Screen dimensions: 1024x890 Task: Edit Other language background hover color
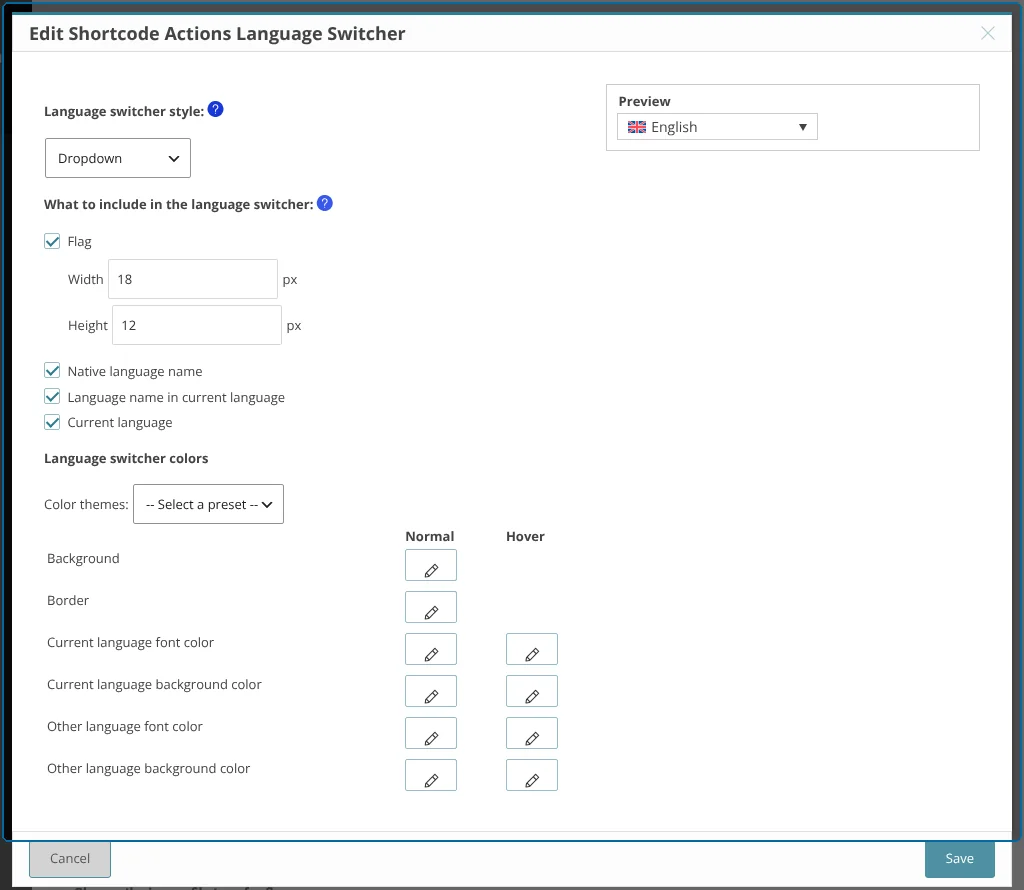pyautogui.click(x=532, y=774)
